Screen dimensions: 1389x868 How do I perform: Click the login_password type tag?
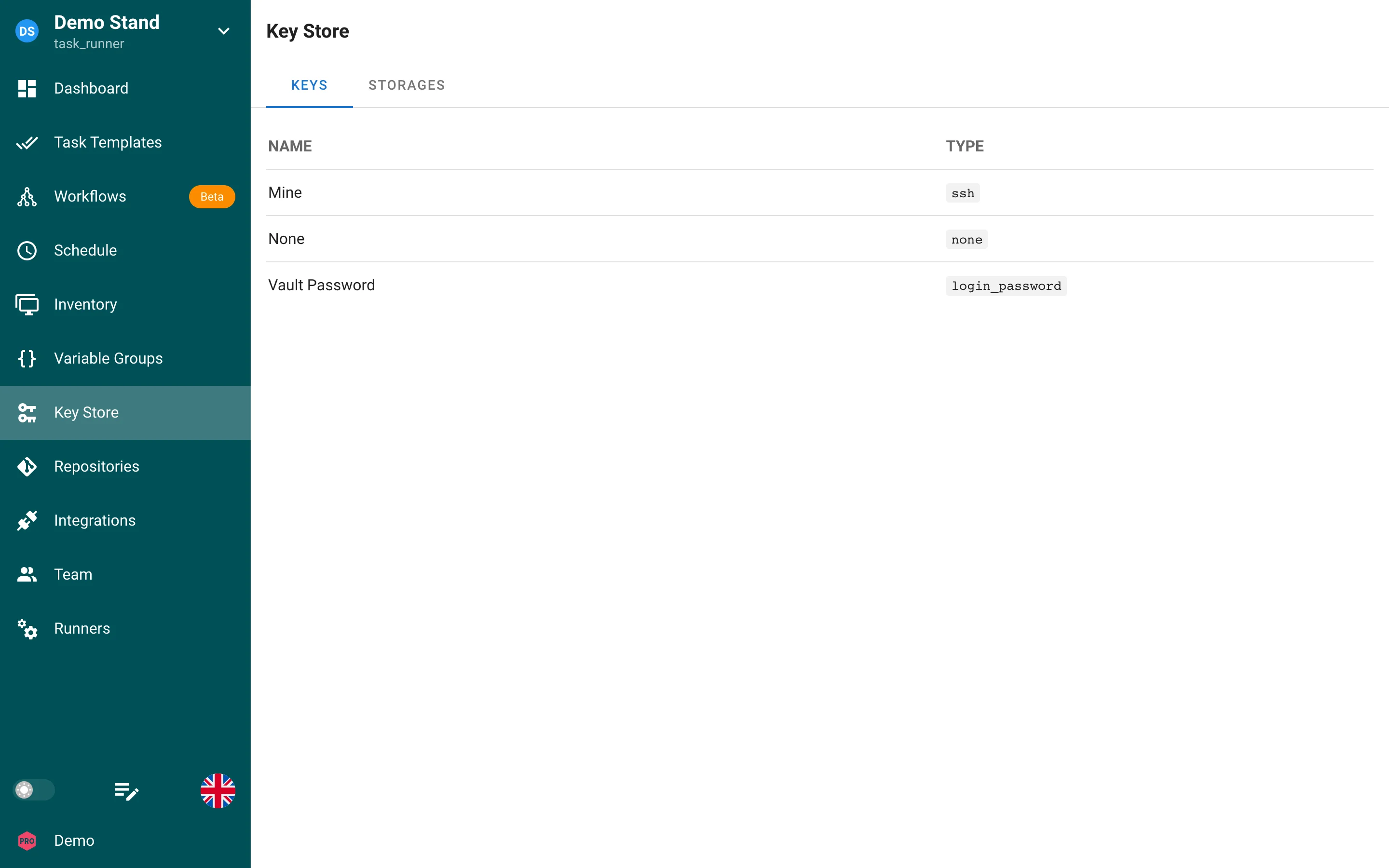pyautogui.click(x=1006, y=286)
